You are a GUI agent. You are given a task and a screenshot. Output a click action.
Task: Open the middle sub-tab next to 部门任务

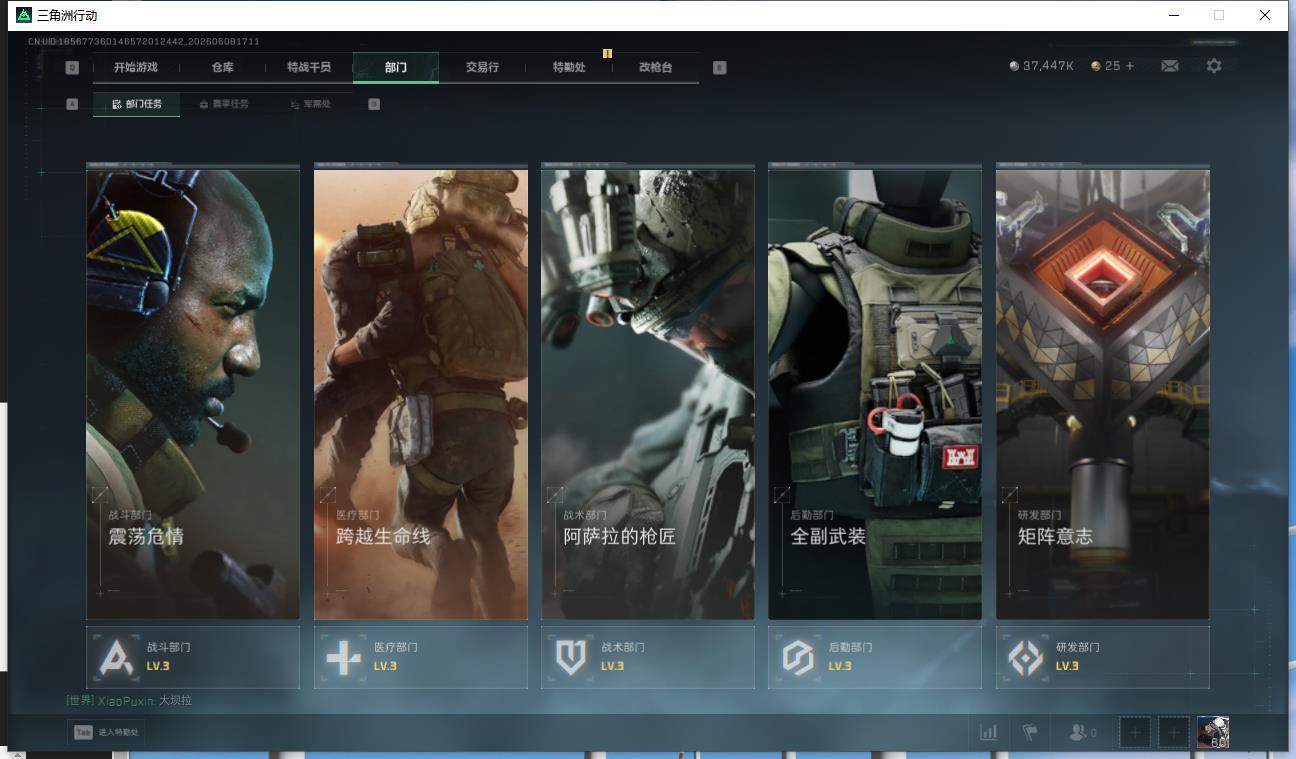(224, 104)
